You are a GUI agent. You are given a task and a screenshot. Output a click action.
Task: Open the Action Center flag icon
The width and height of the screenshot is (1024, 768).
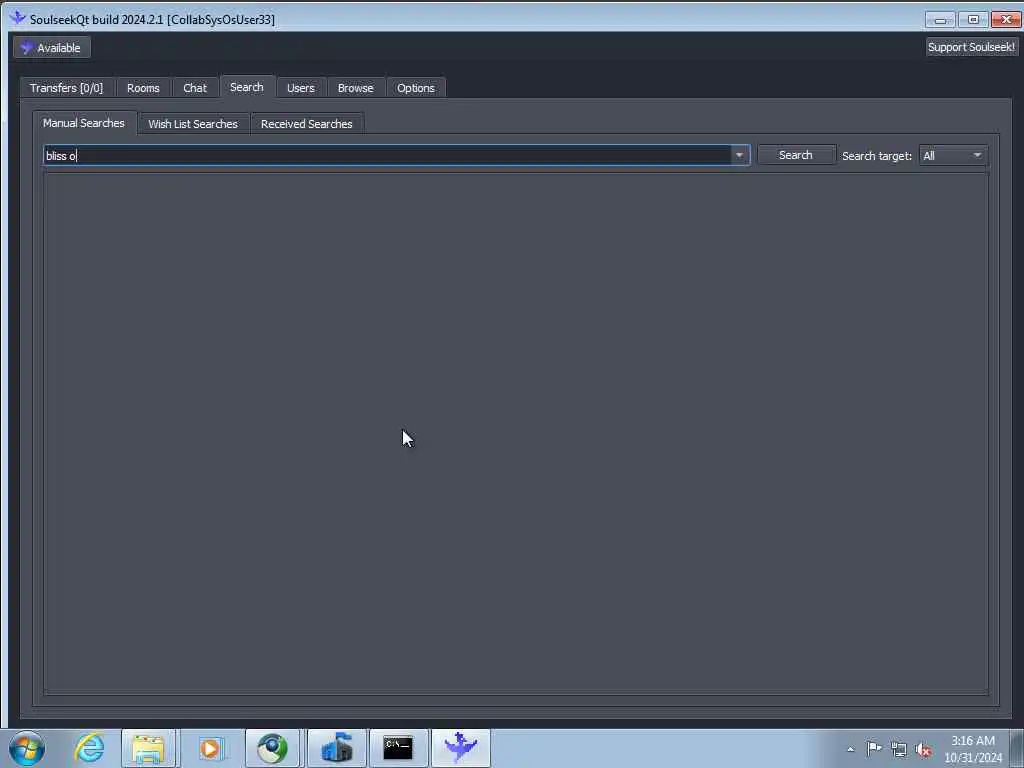coord(874,749)
